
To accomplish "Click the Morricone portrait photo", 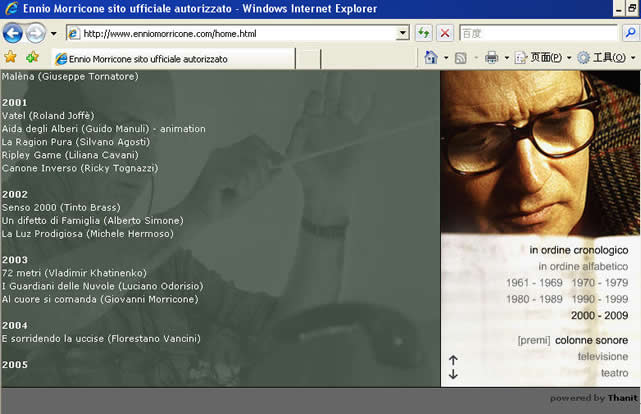I will tap(540, 152).
